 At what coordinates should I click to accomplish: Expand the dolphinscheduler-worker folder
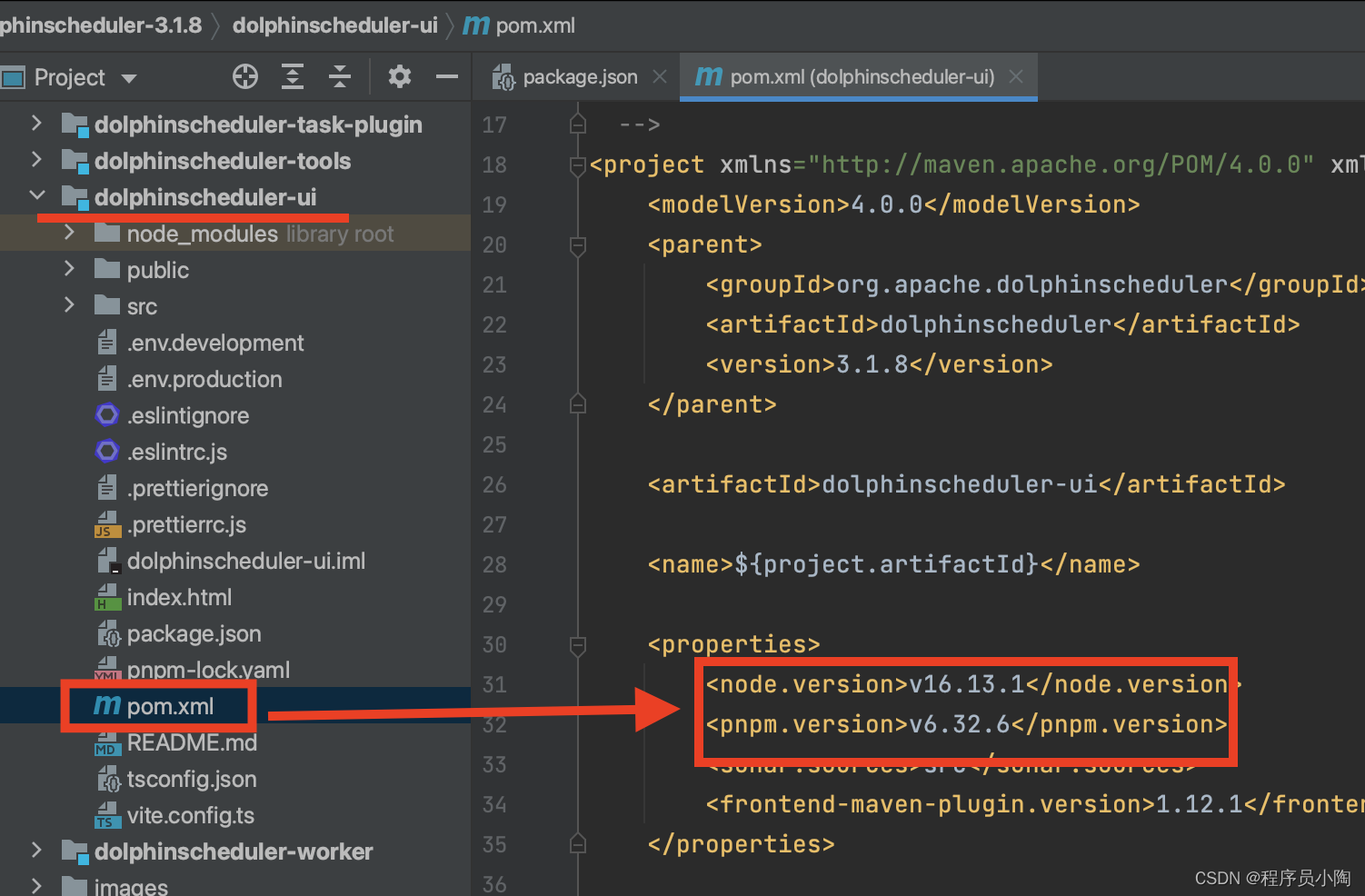(x=36, y=851)
